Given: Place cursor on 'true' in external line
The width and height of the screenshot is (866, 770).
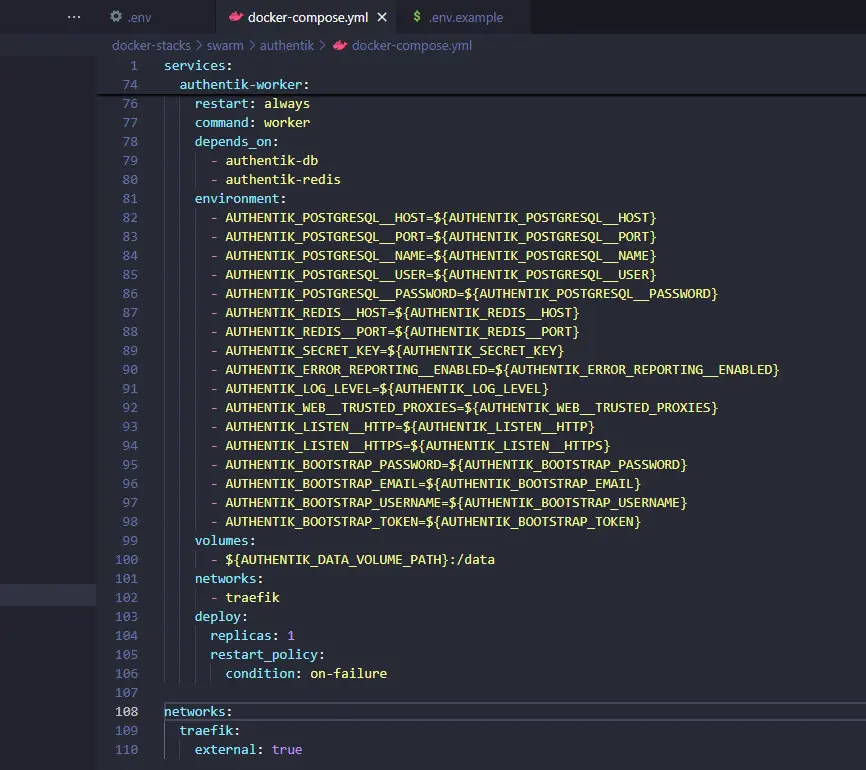Looking at the screenshot, I should point(286,750).
